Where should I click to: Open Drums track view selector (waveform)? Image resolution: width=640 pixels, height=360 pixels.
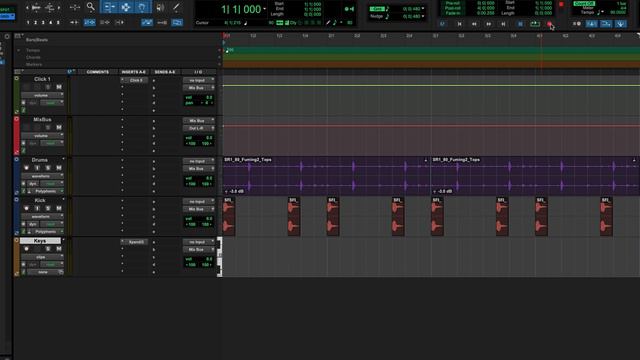coord(42,176)
